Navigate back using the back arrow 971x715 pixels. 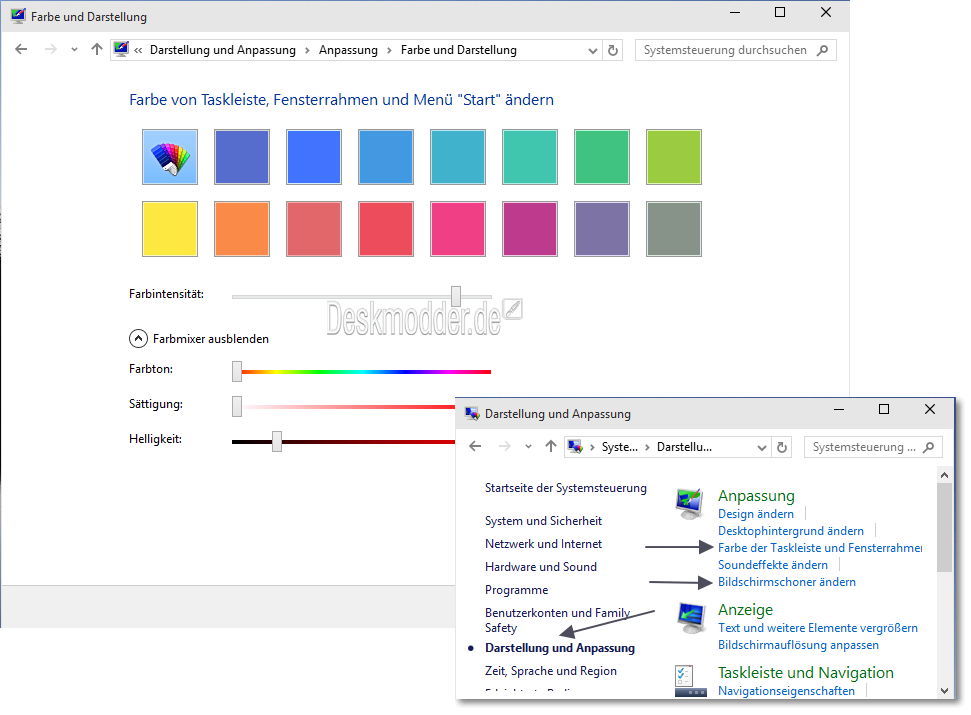20,50
